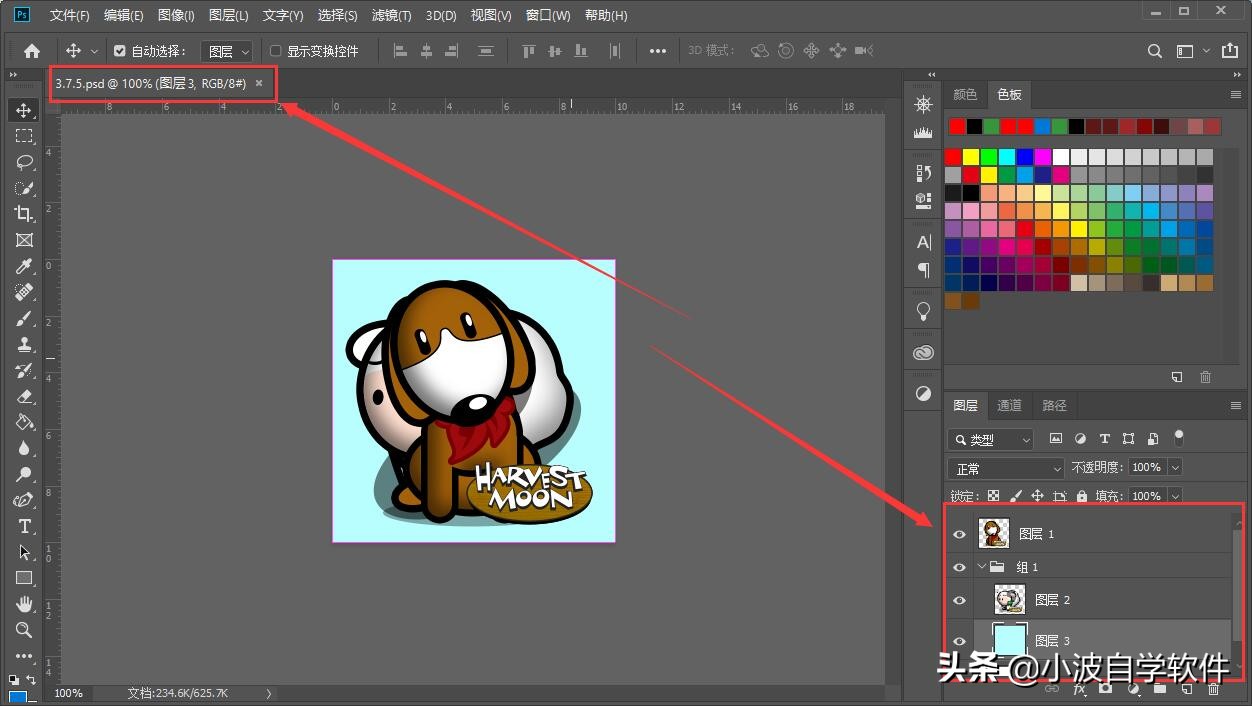The image size is (1252, 706).
Task: Click the delete layer trash icon
Action: tap(1213, 689)
